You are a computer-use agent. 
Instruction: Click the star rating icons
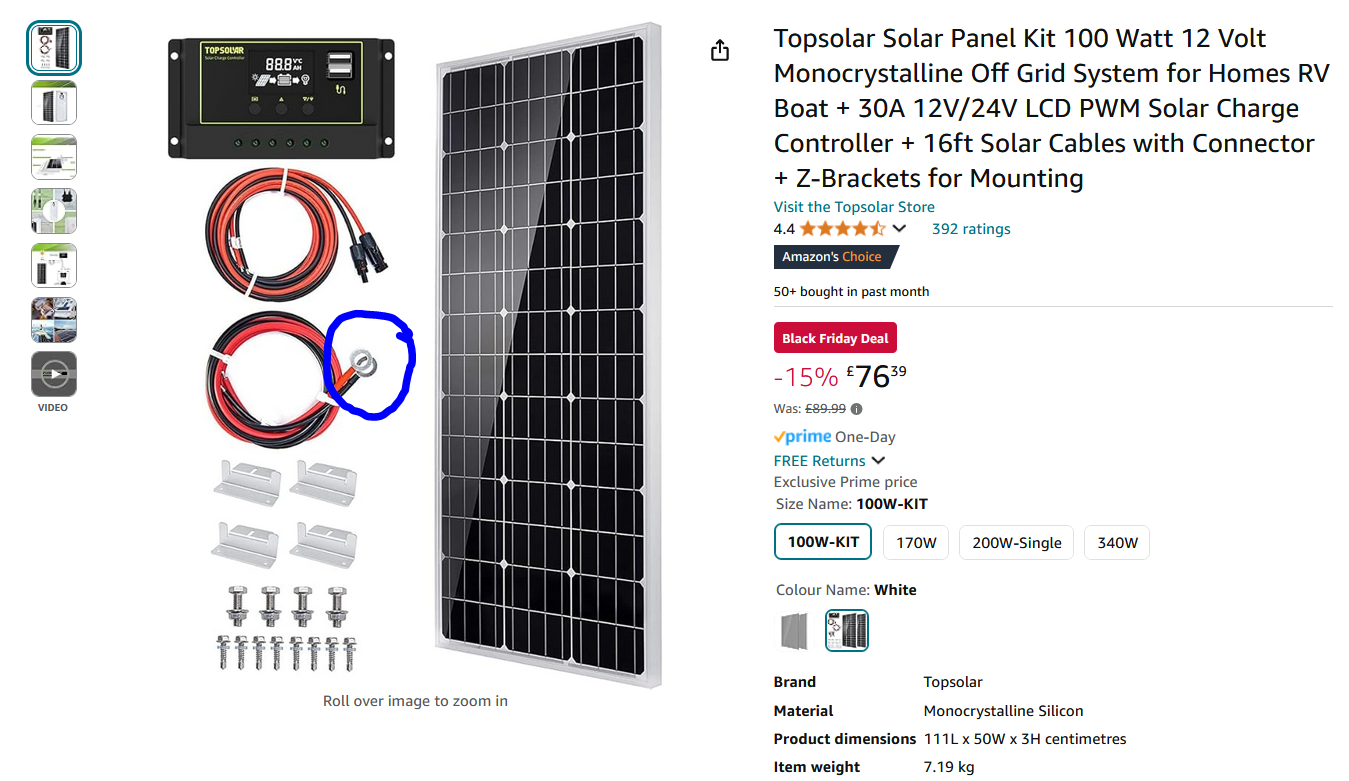coord(842,229)
